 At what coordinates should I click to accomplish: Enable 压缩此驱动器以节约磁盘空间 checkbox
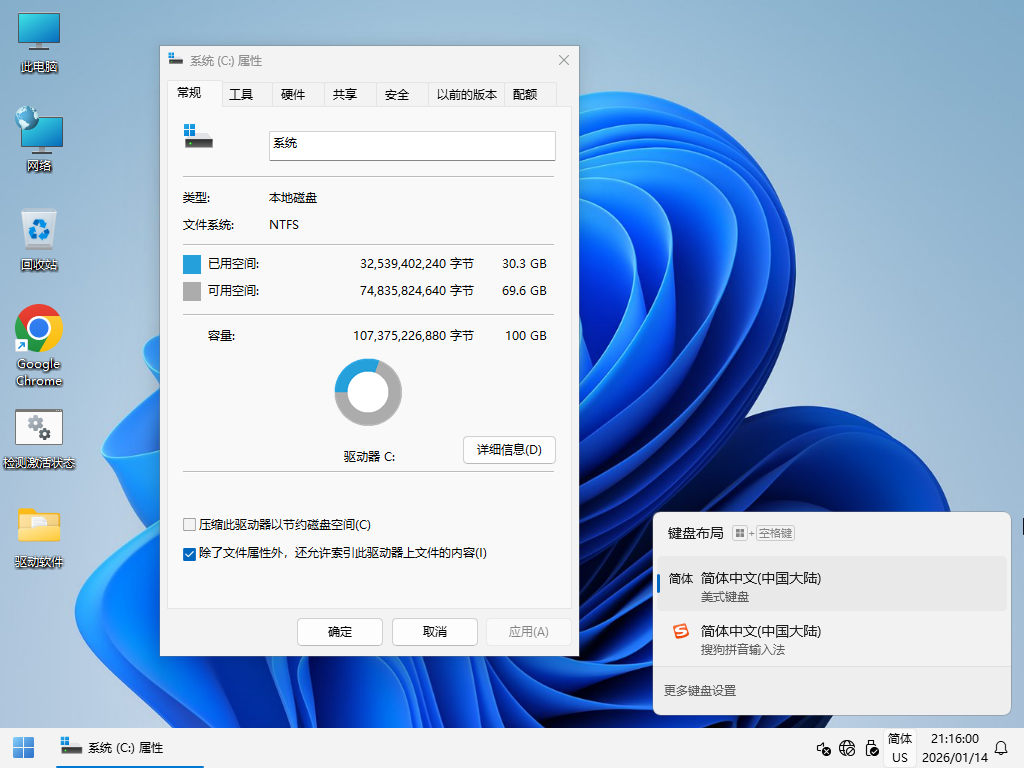coord(190,525)
